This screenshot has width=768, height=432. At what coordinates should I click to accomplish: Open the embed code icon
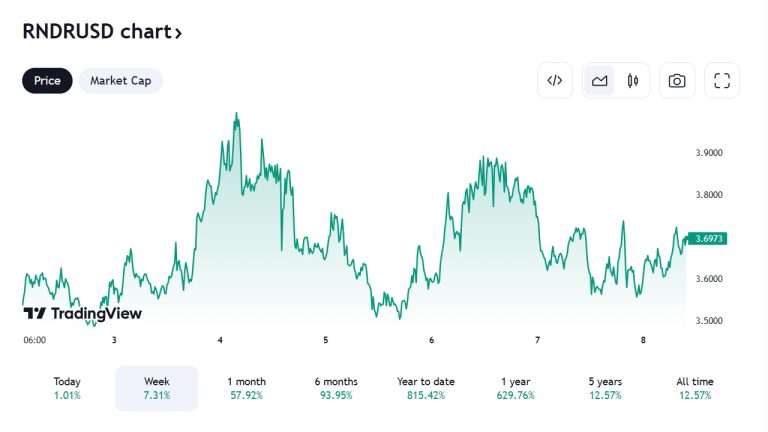(x=555, y=81)
